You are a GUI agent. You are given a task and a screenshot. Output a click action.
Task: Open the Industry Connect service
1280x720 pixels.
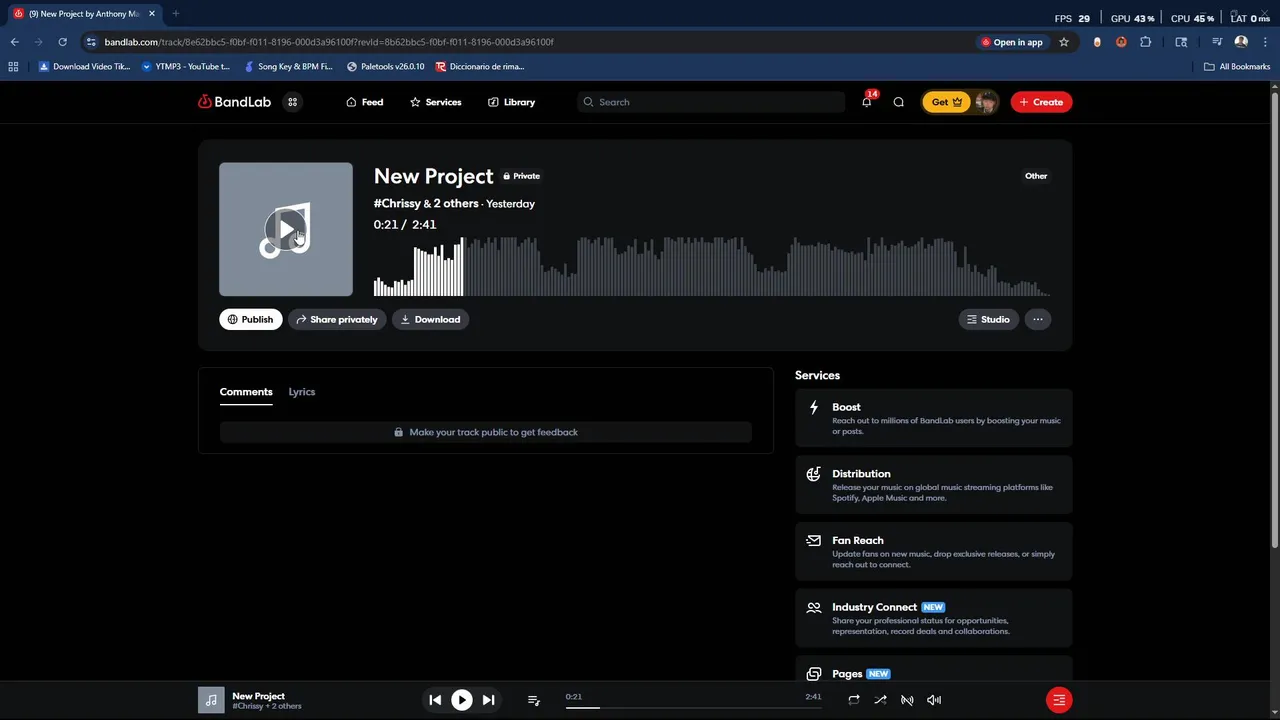(934, 618)
